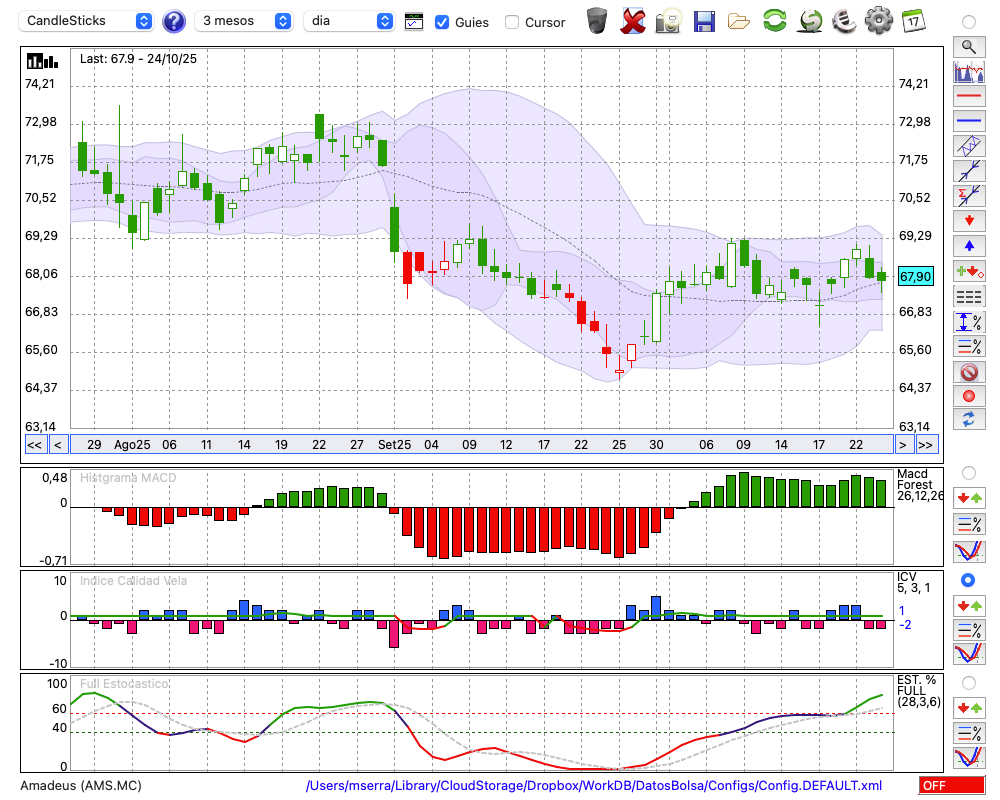The width and height of the screenshot is (1000, 800).
Task: Click the blue up arrow marker tool
Action: pos(969,246)
